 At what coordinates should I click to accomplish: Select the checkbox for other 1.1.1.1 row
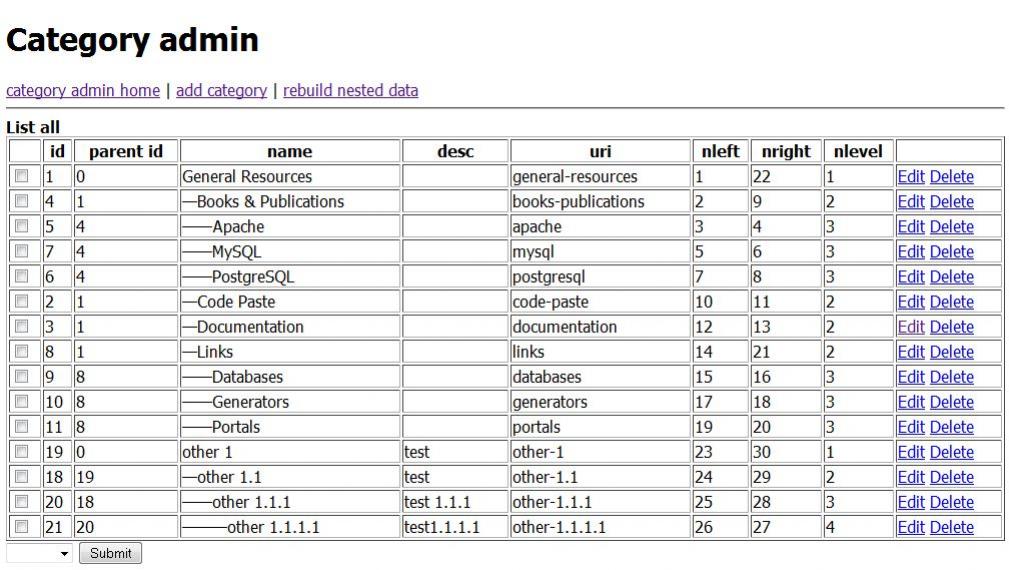tap(22, 527)
